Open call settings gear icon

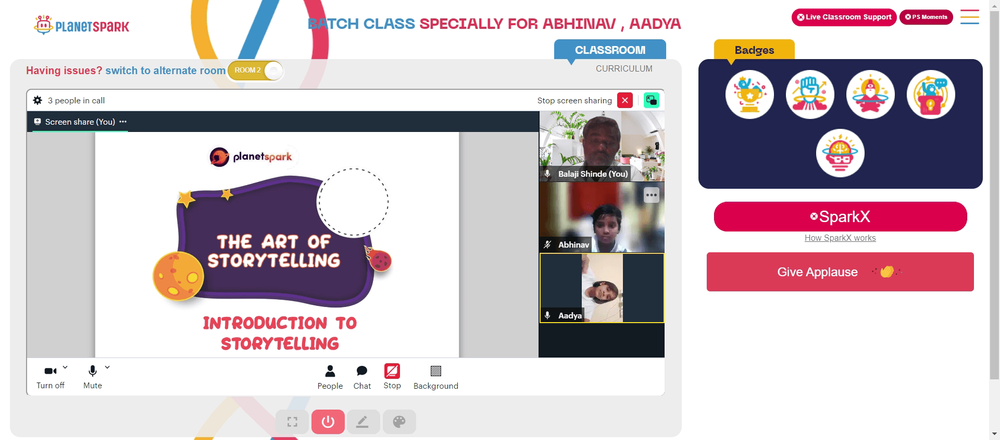coord(38,100)
